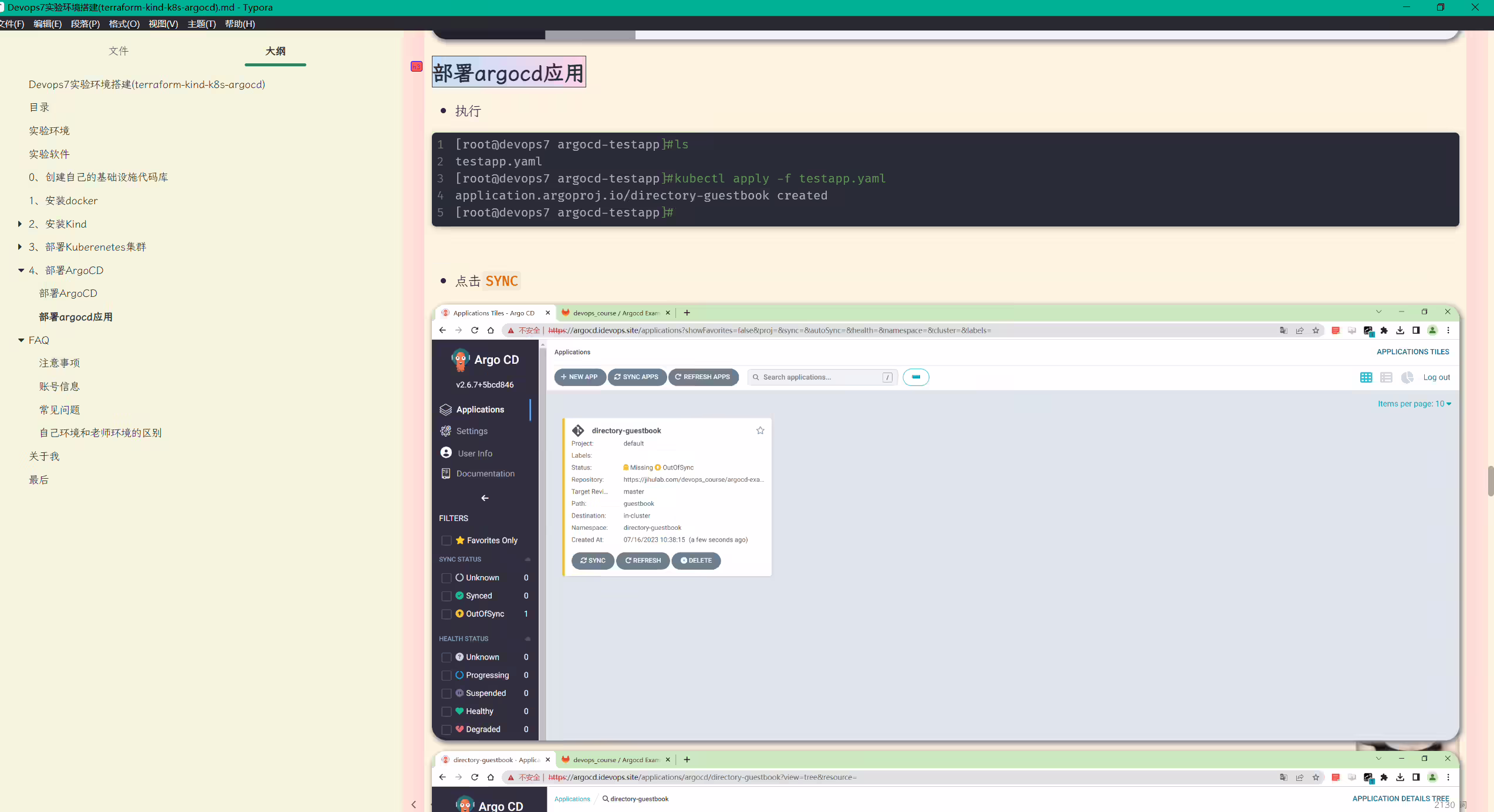This screenshot has width=1494, height=812.
Task: Favorite the directory-guestbook app with the star
Action: pyautogui.click(x=760, y=431)
